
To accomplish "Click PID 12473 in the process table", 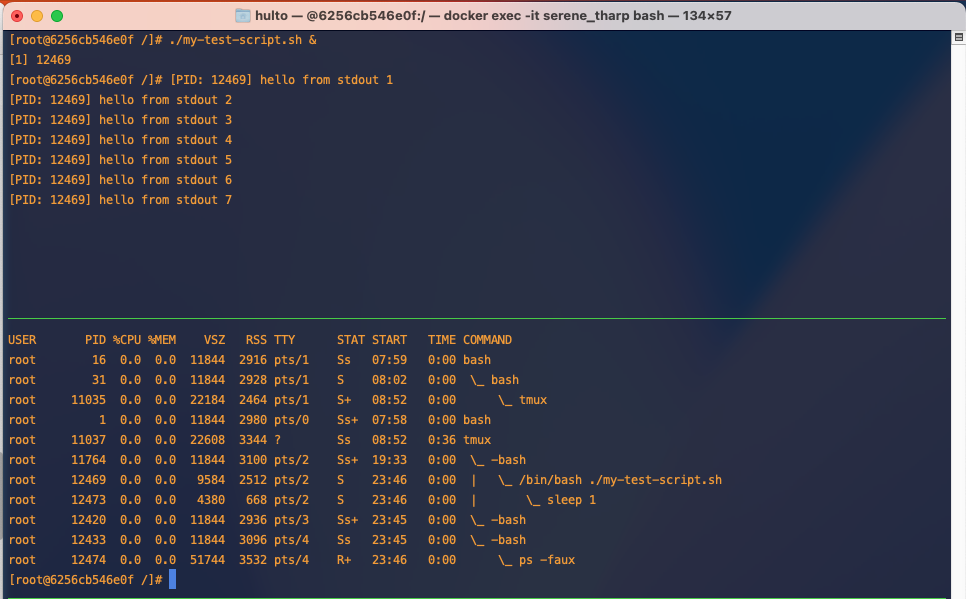I will pos(89,500).
